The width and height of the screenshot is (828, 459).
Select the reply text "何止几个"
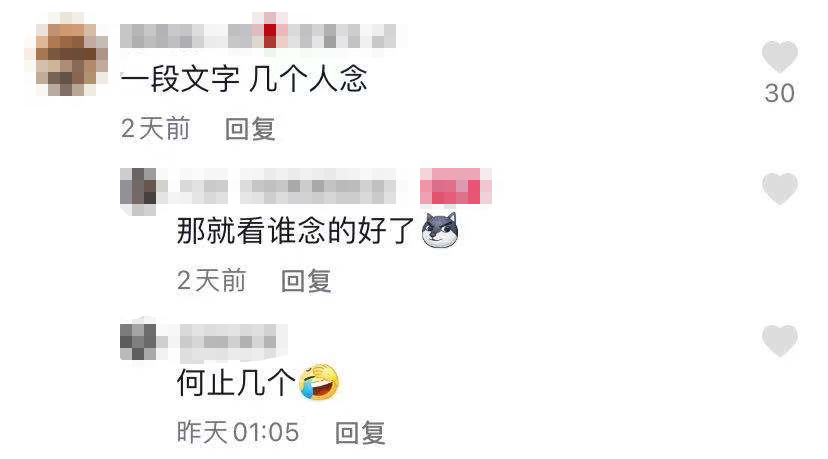click(236, 382)
